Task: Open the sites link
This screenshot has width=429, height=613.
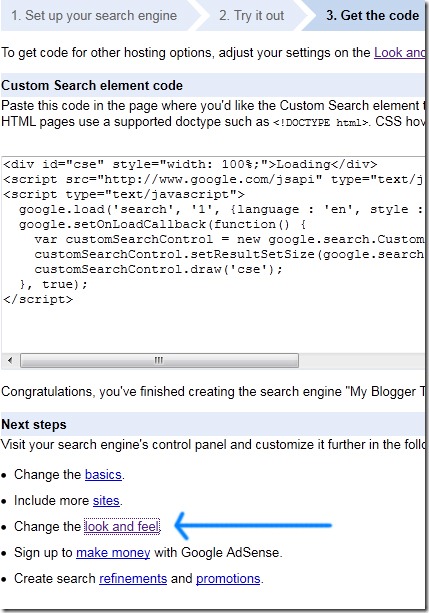Action: click(106, 500)
